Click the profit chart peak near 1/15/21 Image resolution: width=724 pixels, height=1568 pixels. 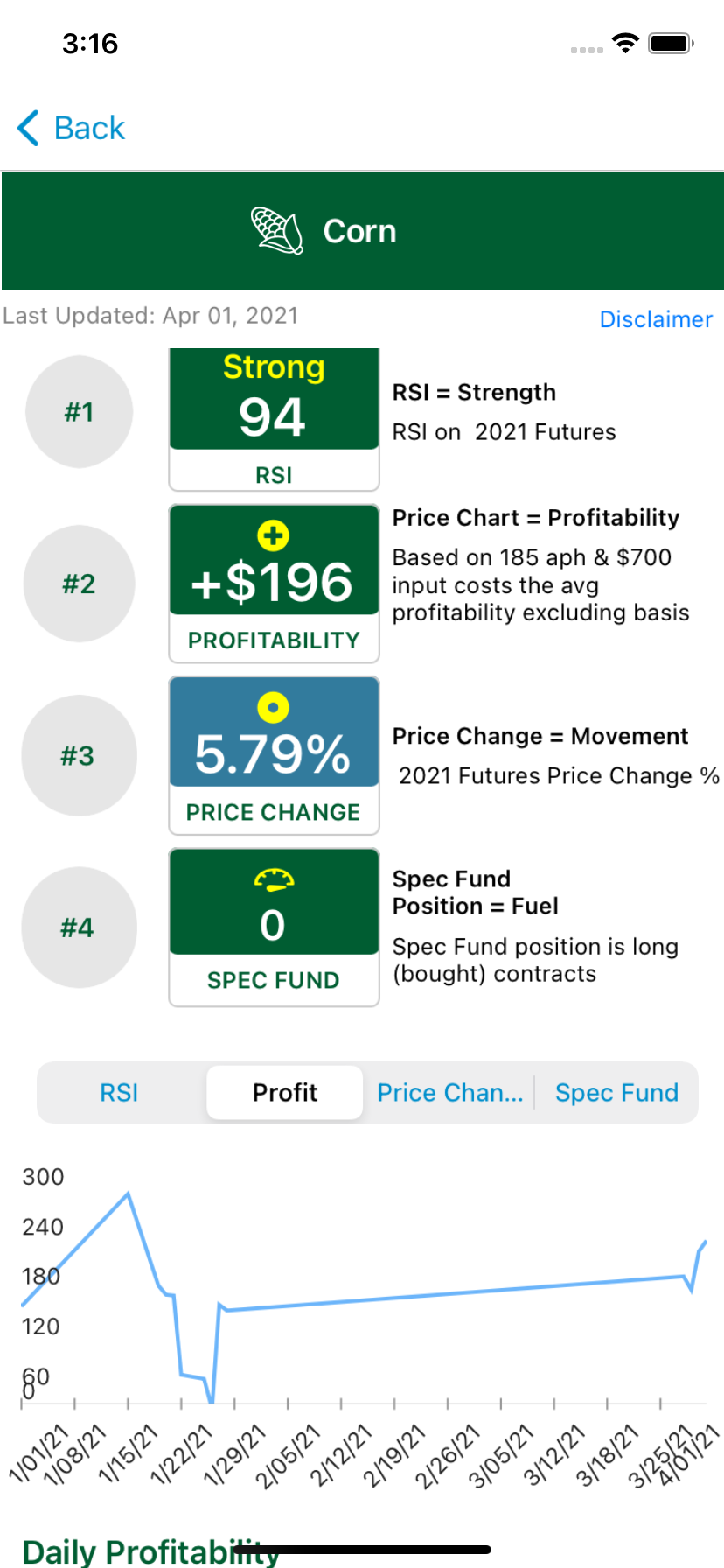click(129, 1193)
